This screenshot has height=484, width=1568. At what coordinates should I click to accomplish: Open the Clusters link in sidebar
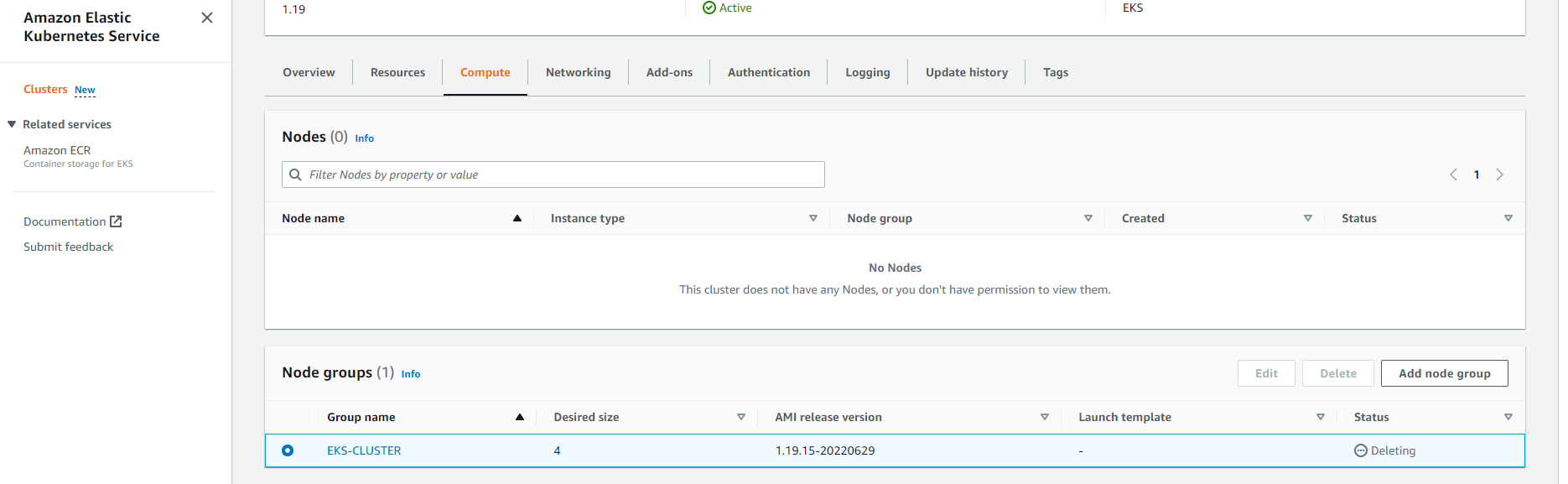tap(45, 89)
